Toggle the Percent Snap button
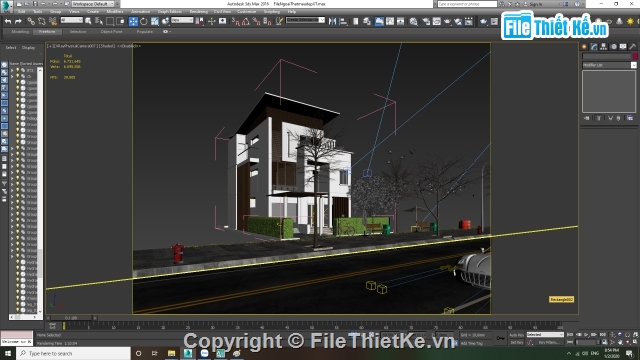 click(257, 21)
